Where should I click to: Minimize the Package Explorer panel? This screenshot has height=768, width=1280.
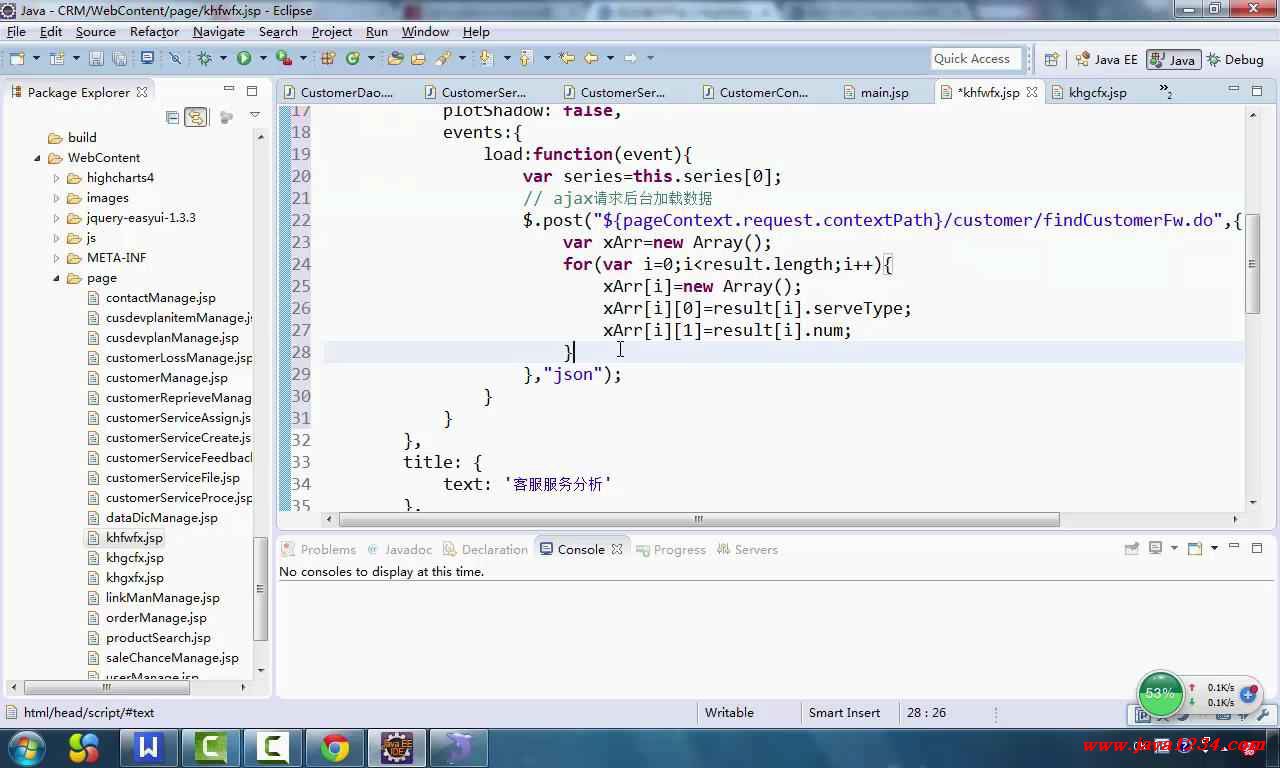point(228,90)
